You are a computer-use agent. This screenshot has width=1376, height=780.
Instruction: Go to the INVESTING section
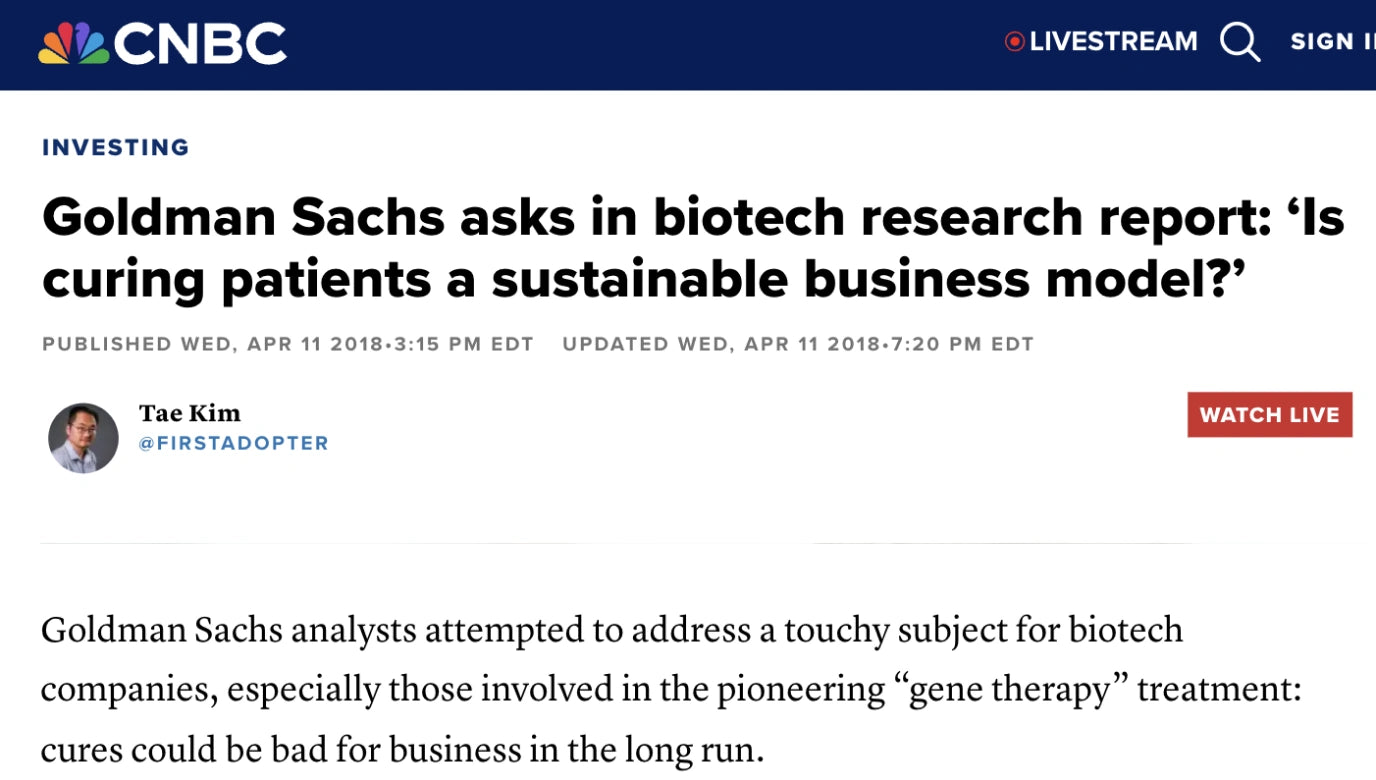116,148
